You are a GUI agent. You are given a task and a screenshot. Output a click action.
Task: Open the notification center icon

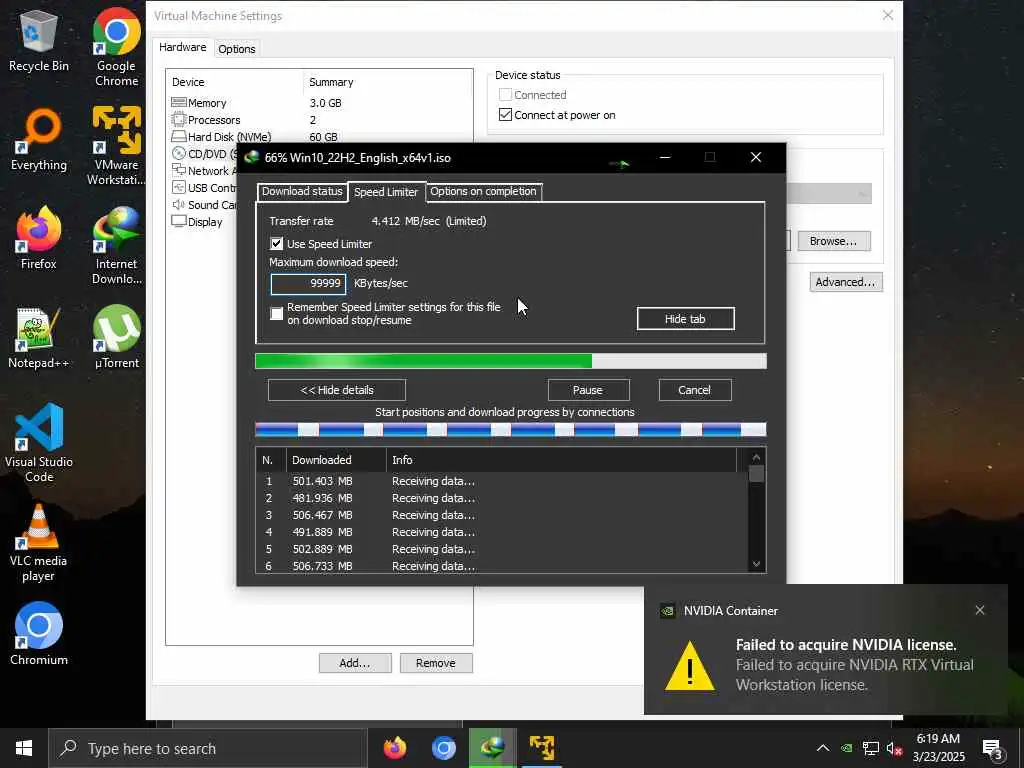tap(993, 749)
